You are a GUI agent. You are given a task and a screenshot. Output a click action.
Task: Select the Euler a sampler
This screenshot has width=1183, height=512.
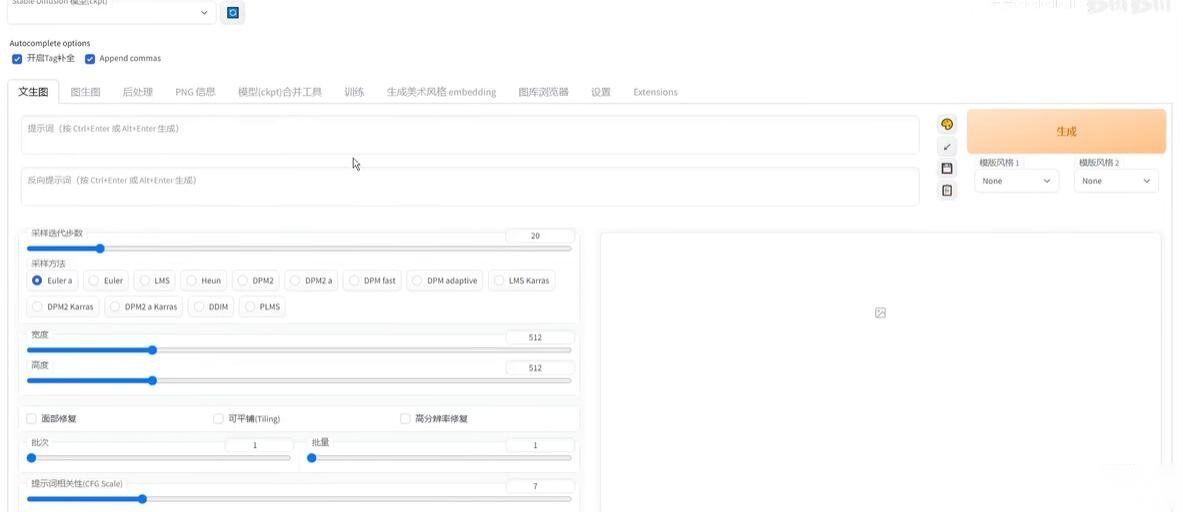tap(52, 281)
